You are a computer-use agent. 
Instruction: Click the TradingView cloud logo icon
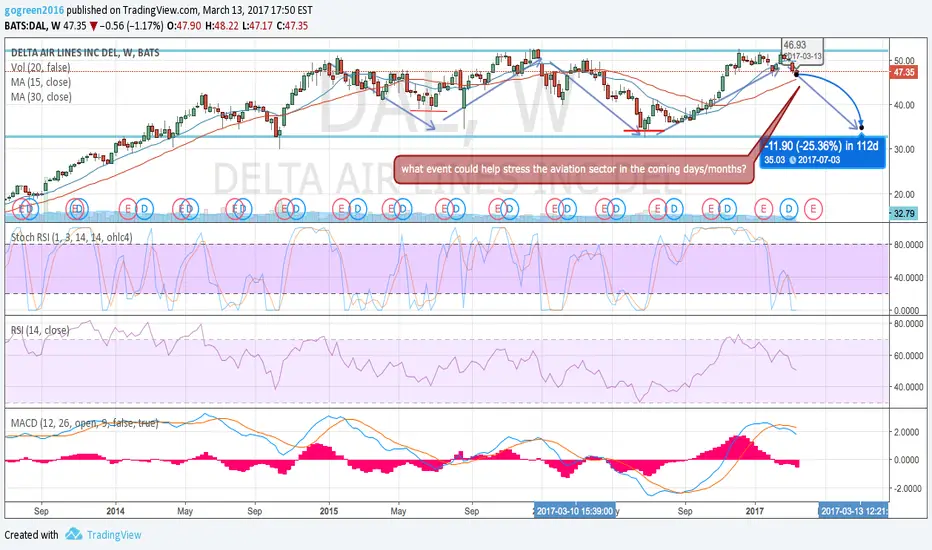point(74,534)
